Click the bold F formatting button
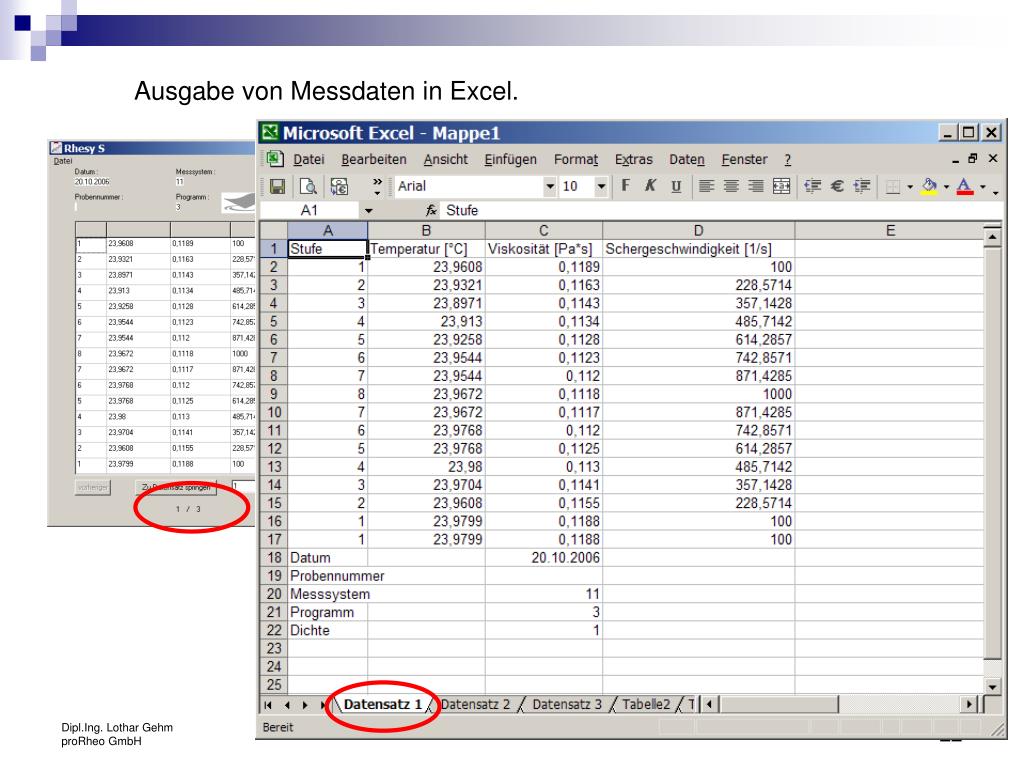Viewport: 1024px width, 768px height. pyautogui.click(x=626, y=186)
